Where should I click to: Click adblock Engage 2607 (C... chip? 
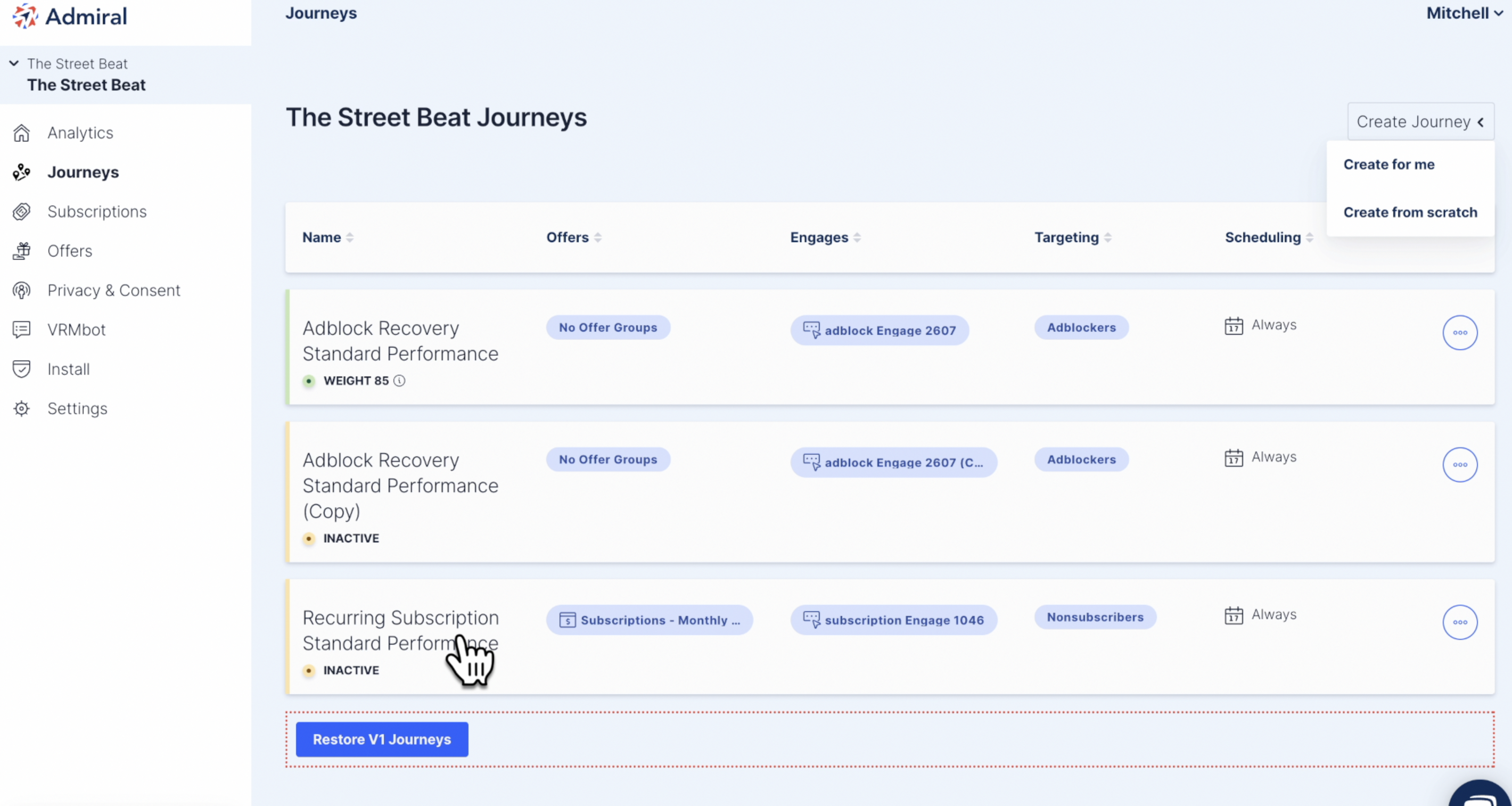pyautogui.click(x=893, y=463)
